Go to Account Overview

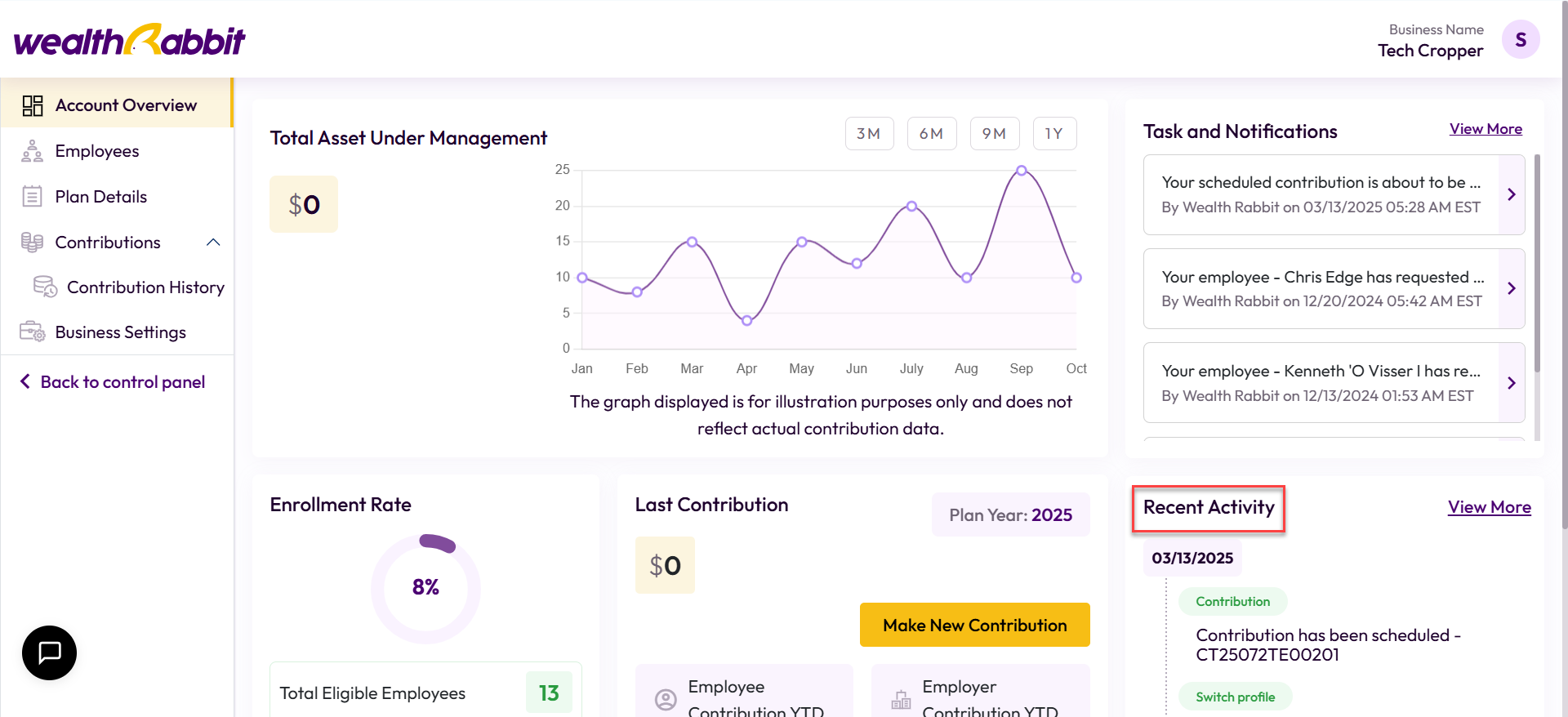coord(117,105)
